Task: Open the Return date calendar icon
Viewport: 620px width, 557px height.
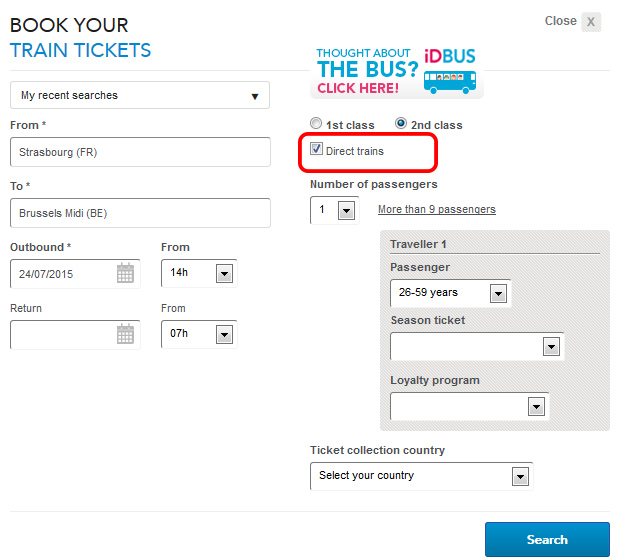Action: click(125, 334)
